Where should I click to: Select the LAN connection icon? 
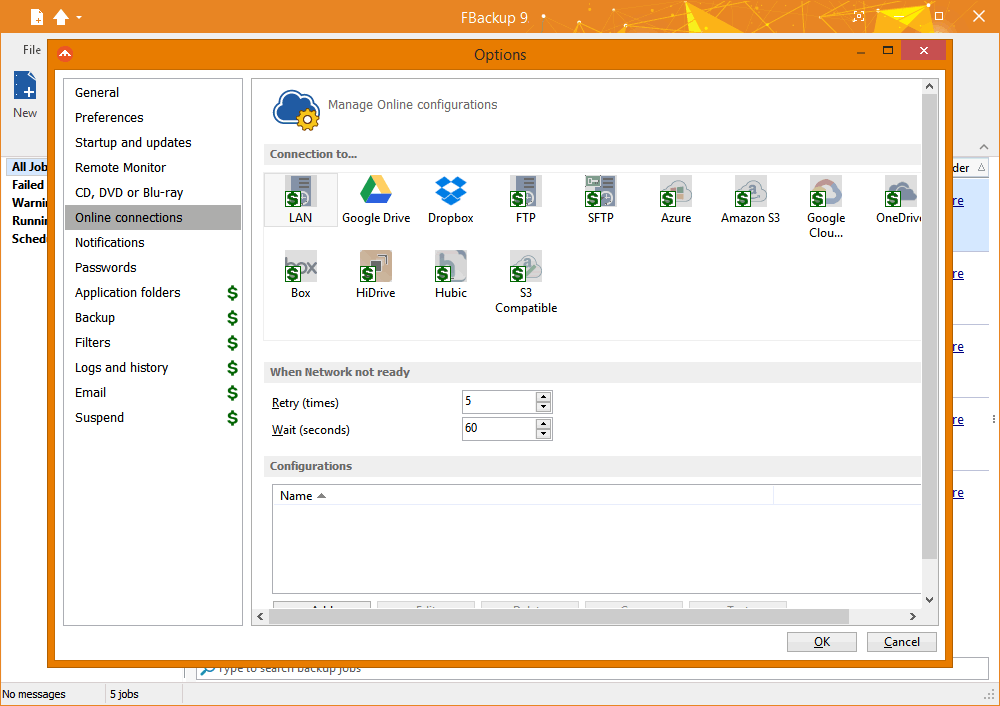300,200
